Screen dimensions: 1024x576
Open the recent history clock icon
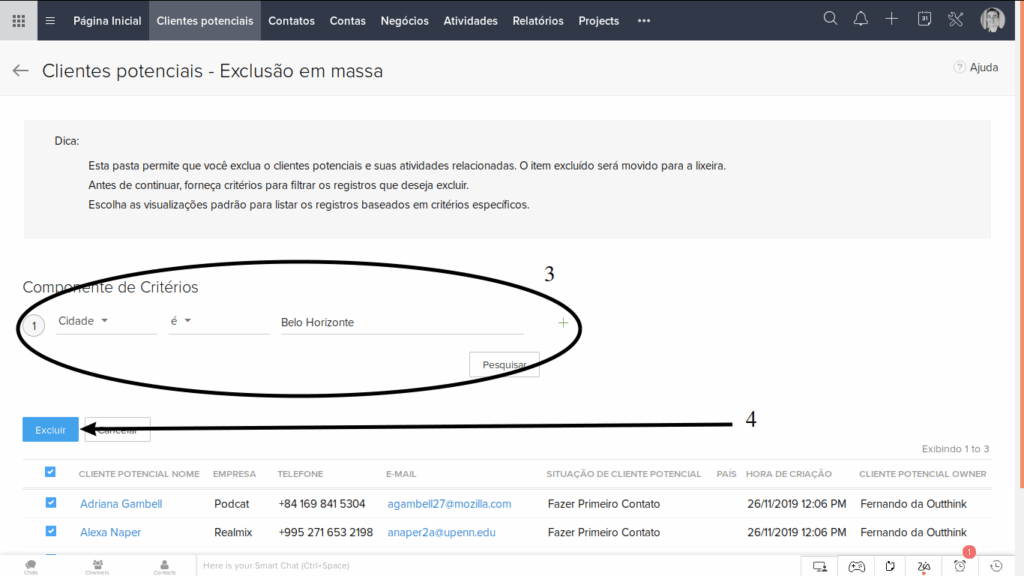point(996,566)
